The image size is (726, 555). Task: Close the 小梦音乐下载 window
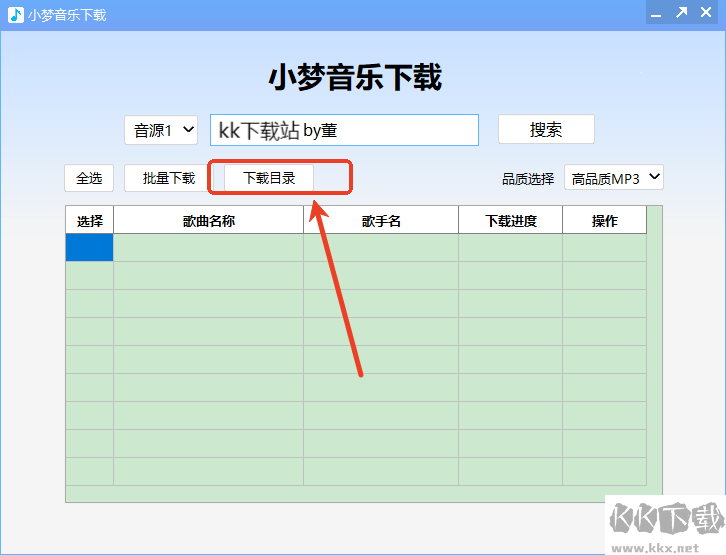click(x=706, y=12)
